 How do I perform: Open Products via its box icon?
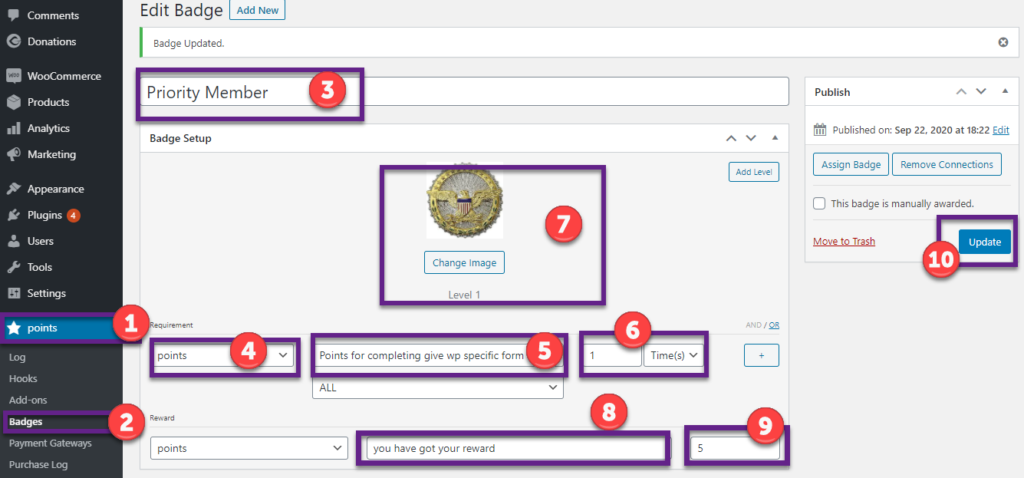[x=14, y=102]
